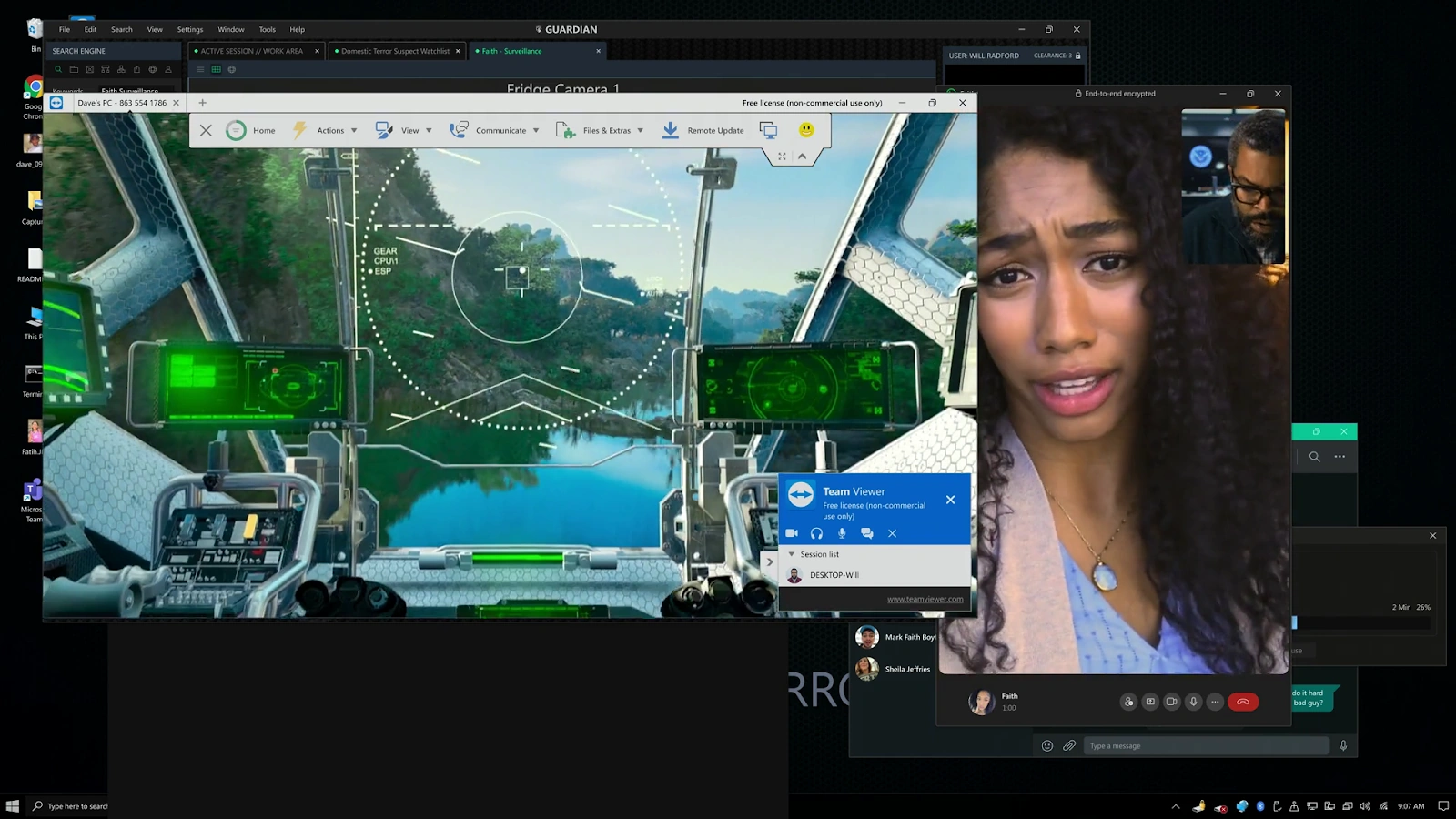
Task: Close the TeamViewer toolbar with the X
Action: click(206, 130)
